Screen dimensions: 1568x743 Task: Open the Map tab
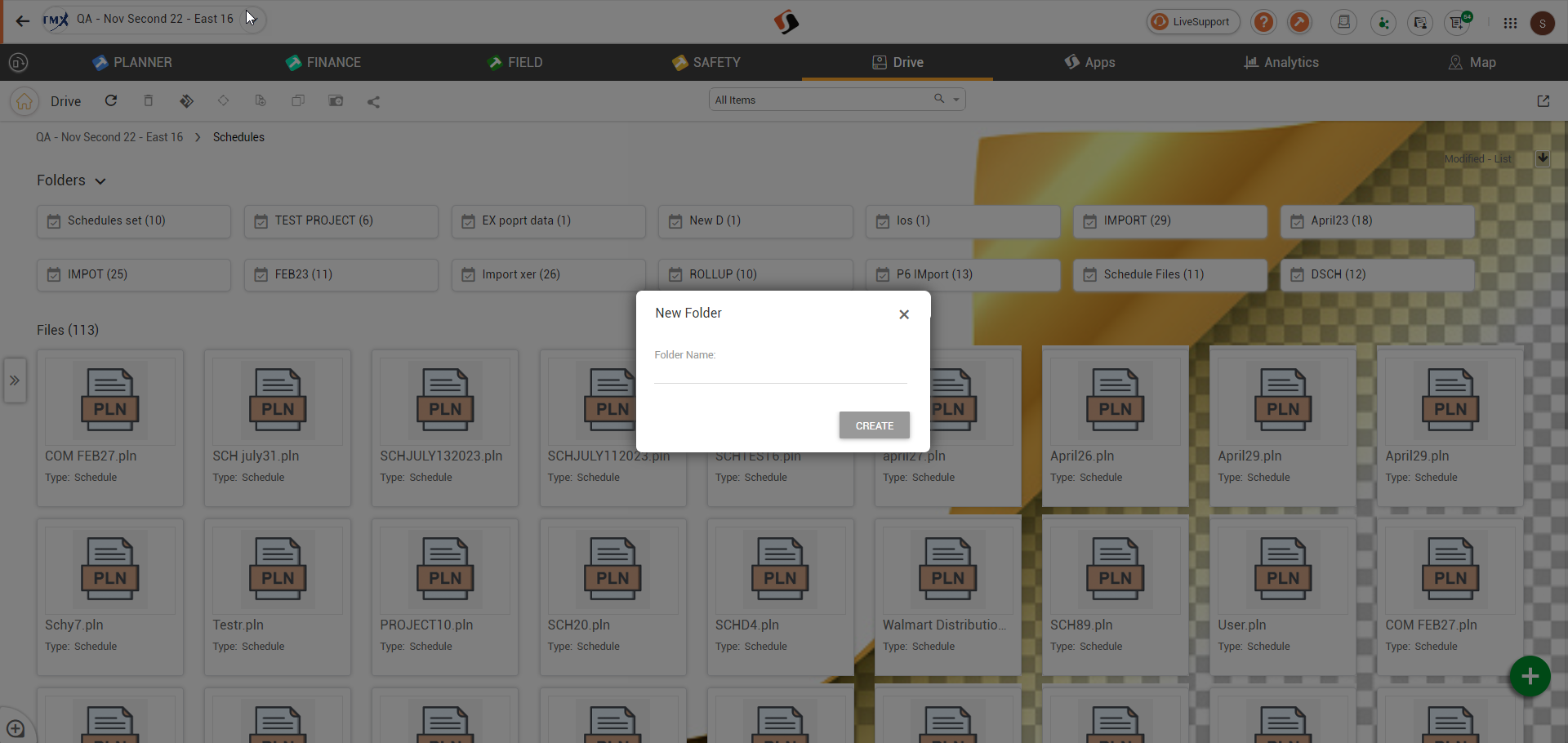point(1472,62)
